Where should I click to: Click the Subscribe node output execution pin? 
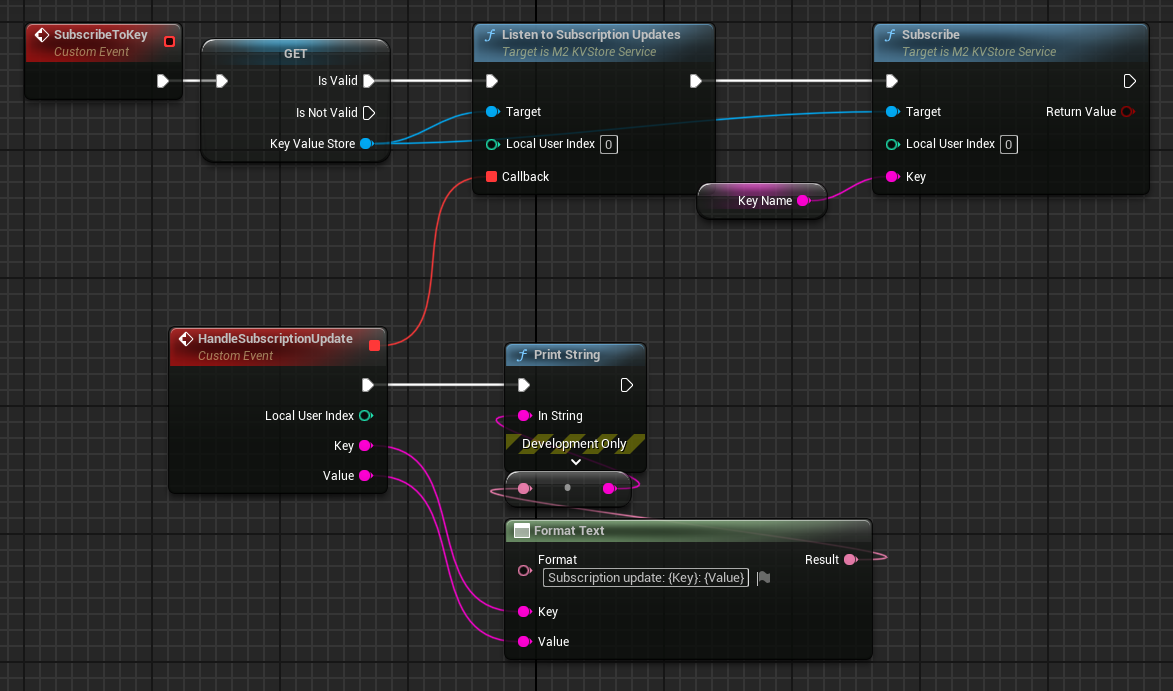1129,81
